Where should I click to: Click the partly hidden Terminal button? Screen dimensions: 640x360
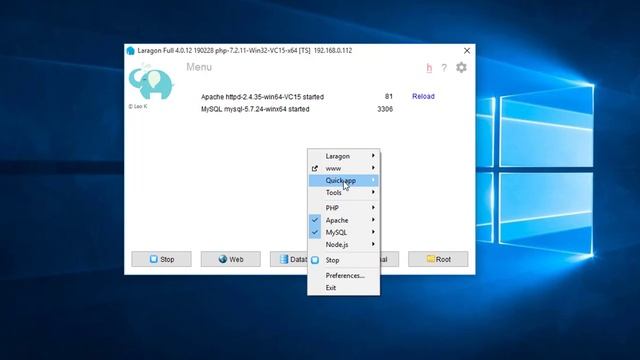tap(389, 259)
